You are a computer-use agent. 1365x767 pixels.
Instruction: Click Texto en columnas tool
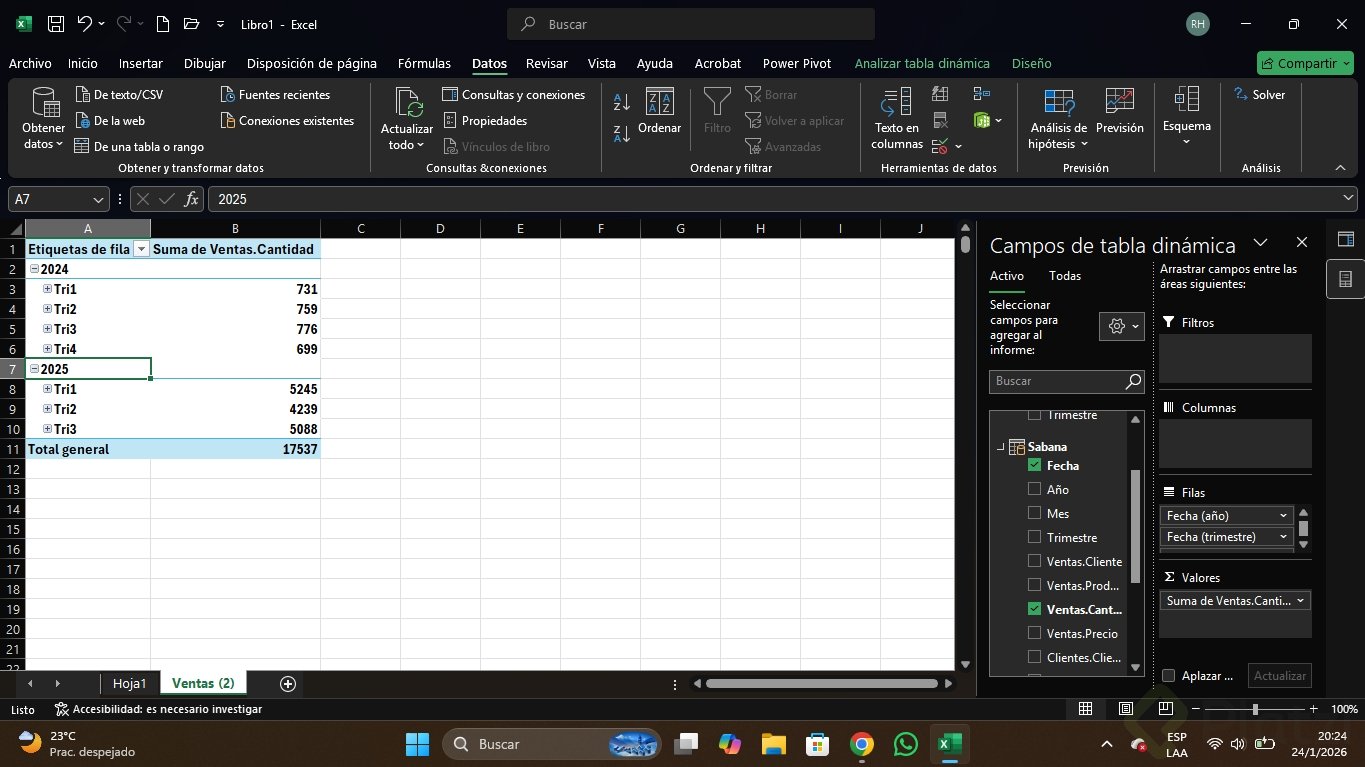pyautogui.click(x=896, y=119)
